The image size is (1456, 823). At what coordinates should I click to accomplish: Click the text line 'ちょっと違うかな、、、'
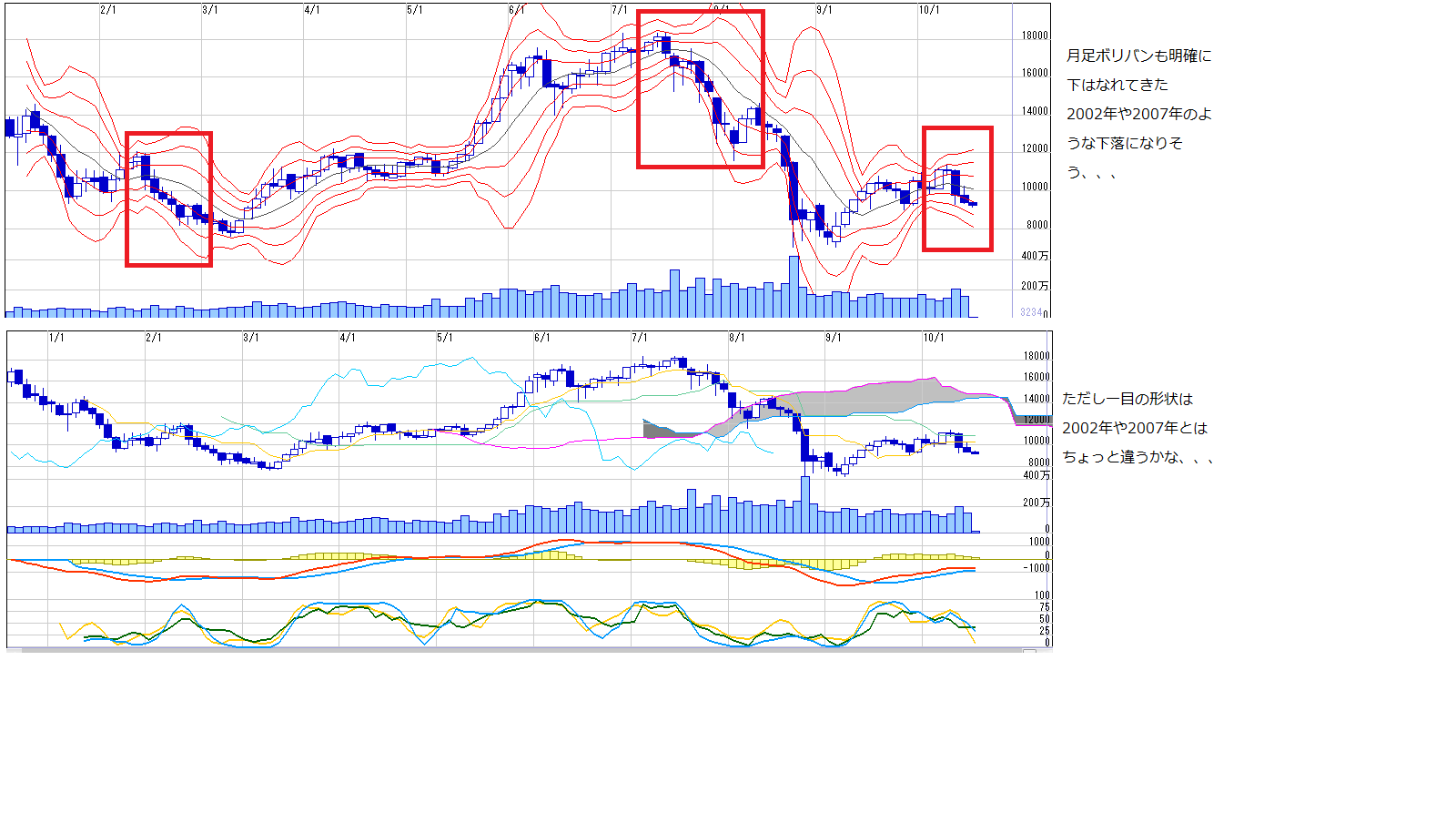click(1137, 457)
